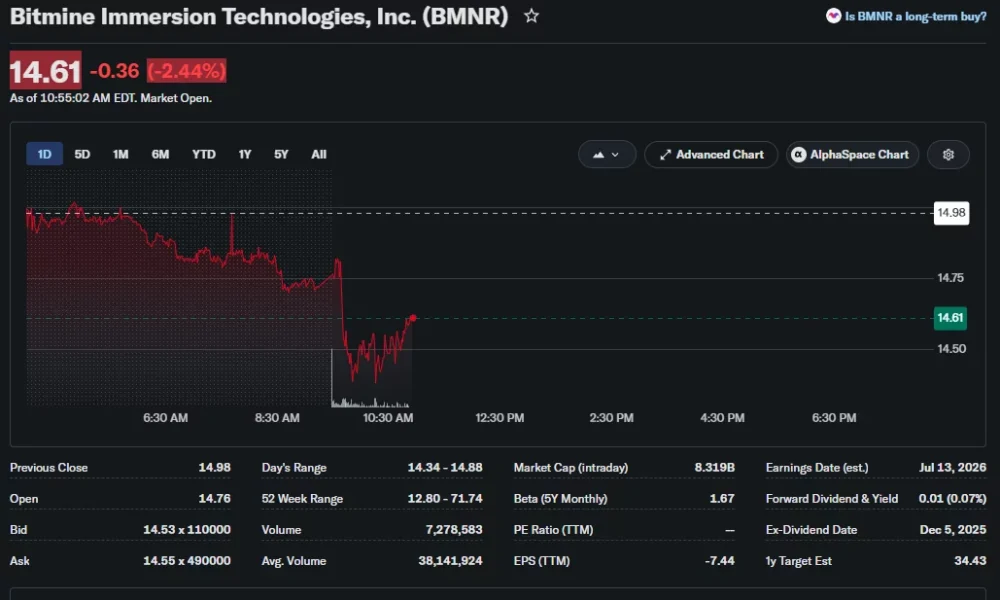
Task: Click the Volume value 7,278,583
Action: (x=454, y=529)
